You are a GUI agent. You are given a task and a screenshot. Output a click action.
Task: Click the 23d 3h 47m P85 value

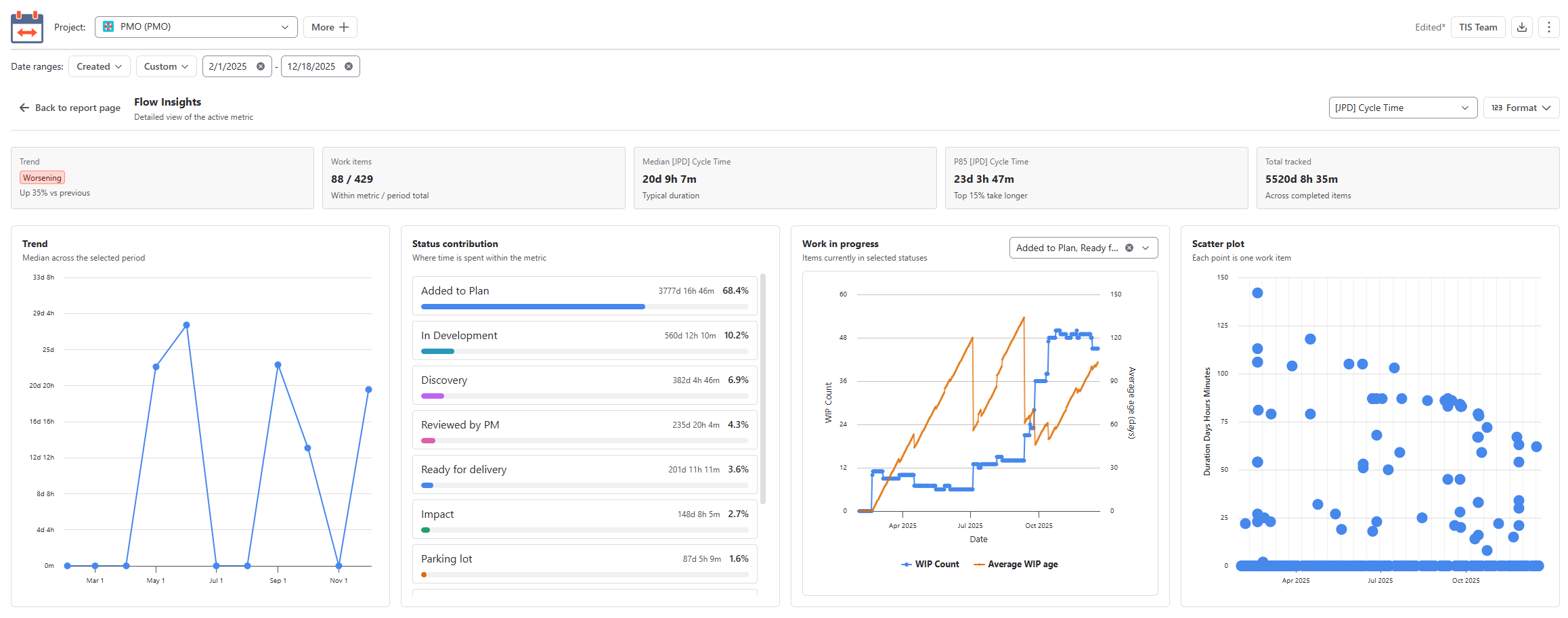(x=984, y=179)
